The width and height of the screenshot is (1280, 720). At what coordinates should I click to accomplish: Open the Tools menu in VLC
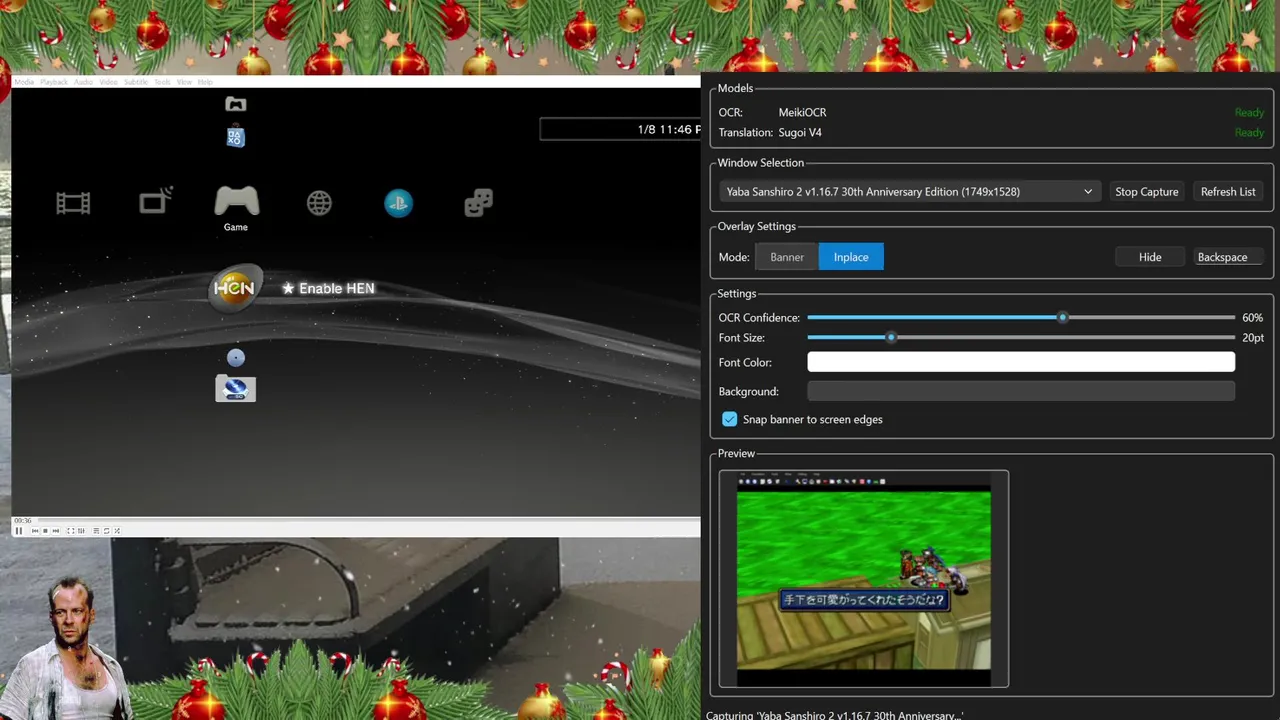coord(162,82)
